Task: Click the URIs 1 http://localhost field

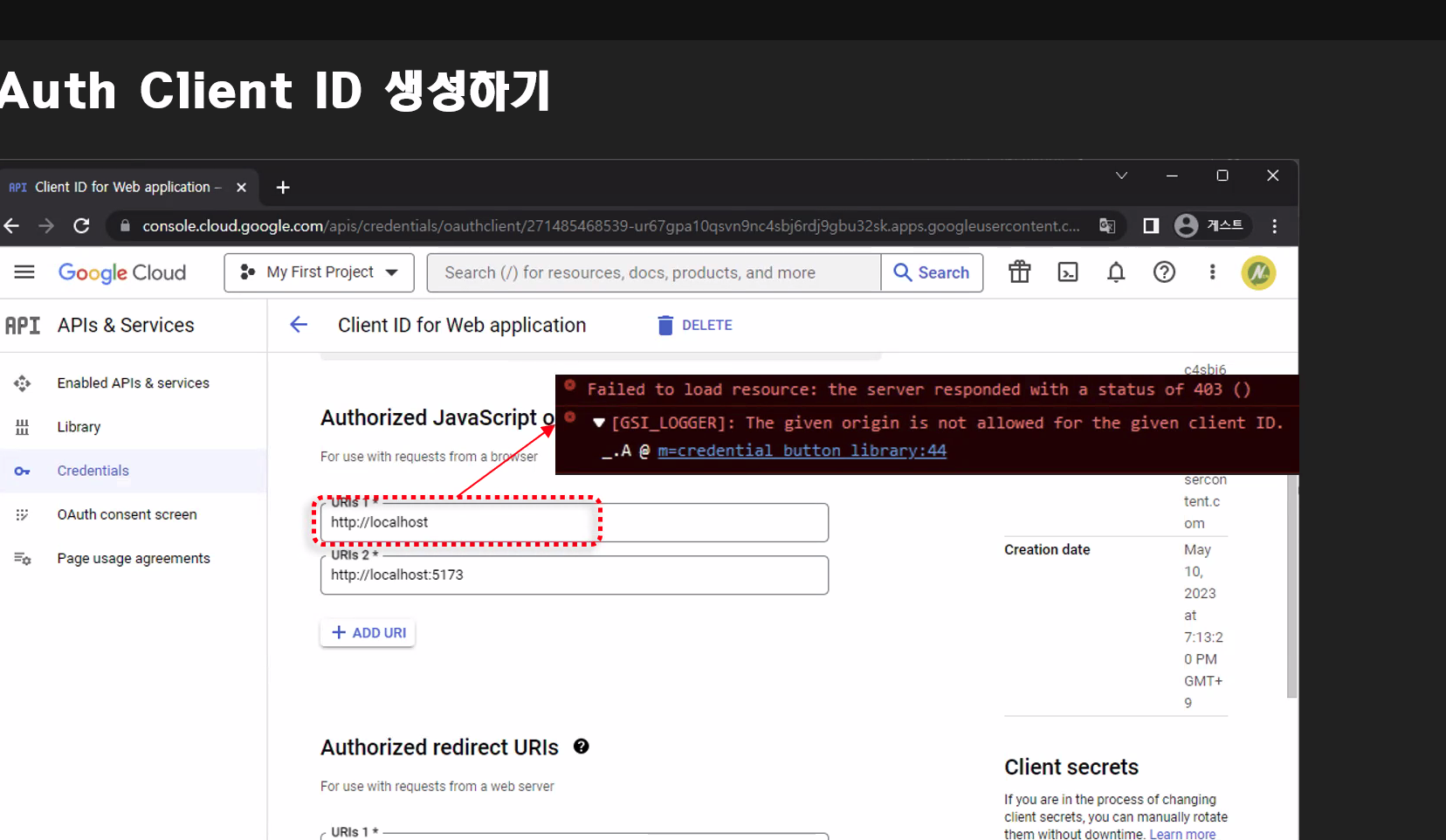Action: pyautogui.click(x=575, y=522)
